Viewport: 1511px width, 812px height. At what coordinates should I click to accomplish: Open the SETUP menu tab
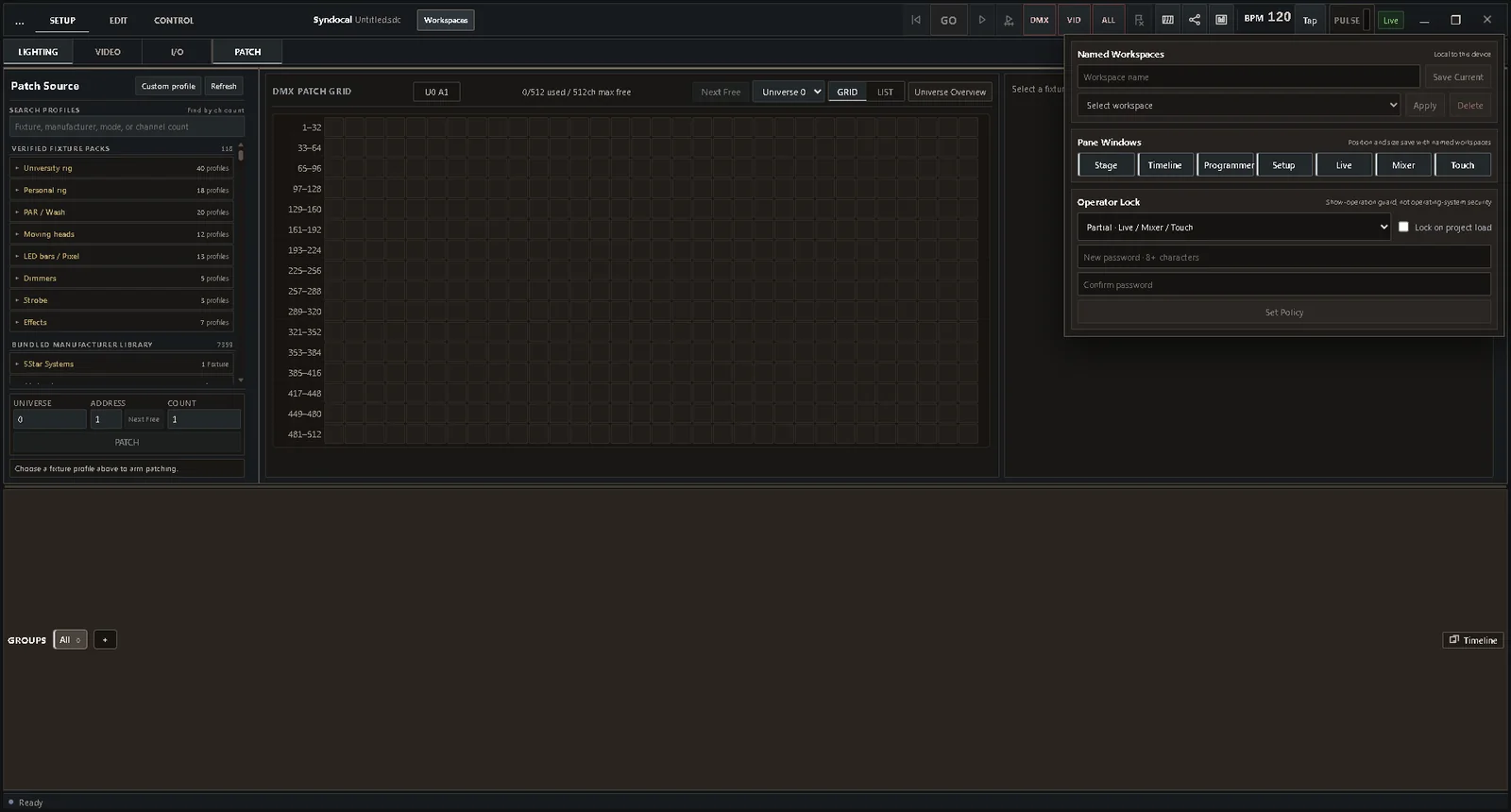(62, 21)
